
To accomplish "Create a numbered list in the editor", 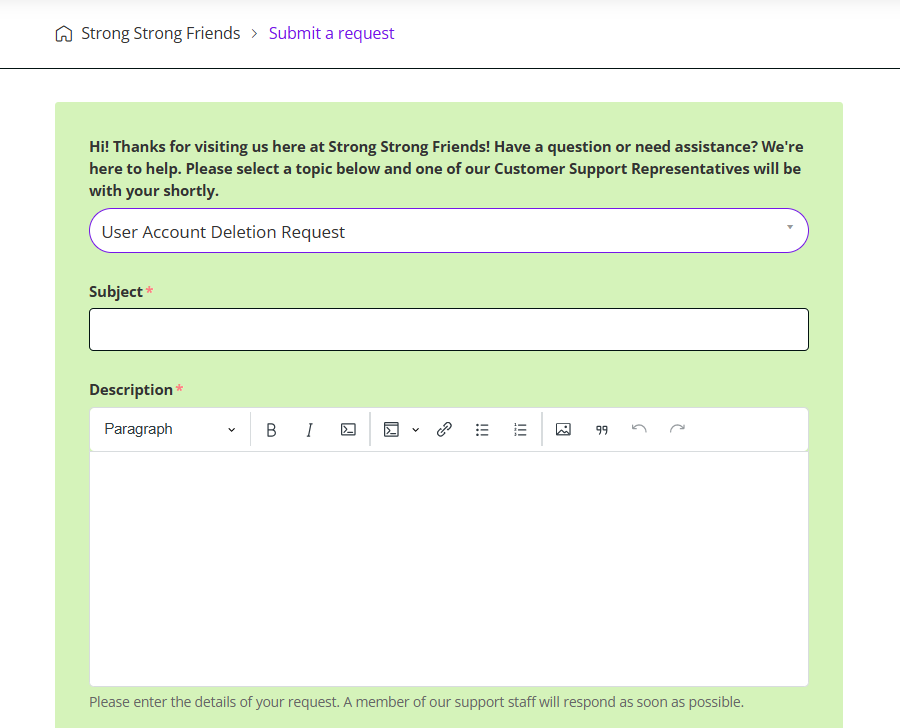I will (520, 429).
